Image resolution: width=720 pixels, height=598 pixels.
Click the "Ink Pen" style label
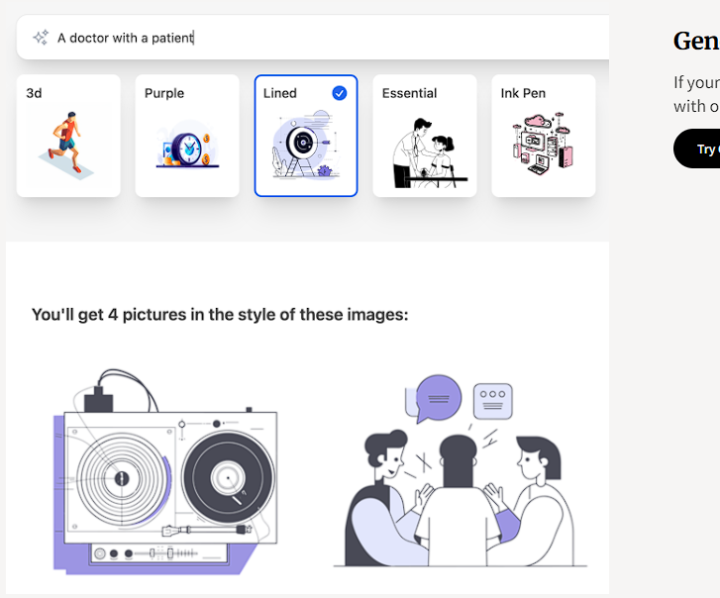click(523, 93)
